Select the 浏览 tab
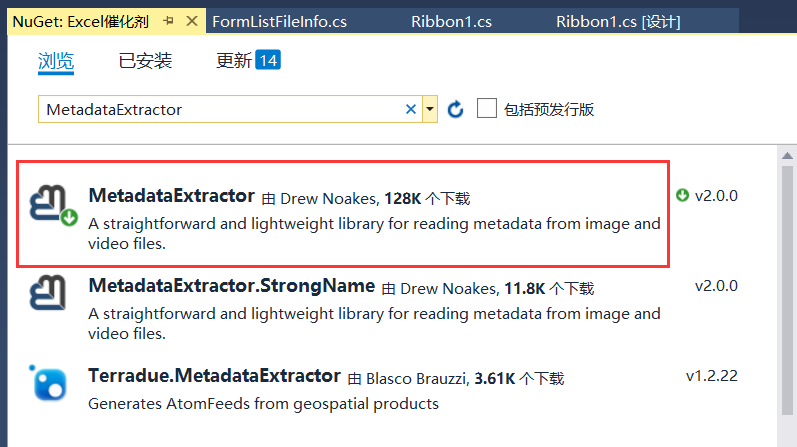The image size is (797, 447). (56, 61)
